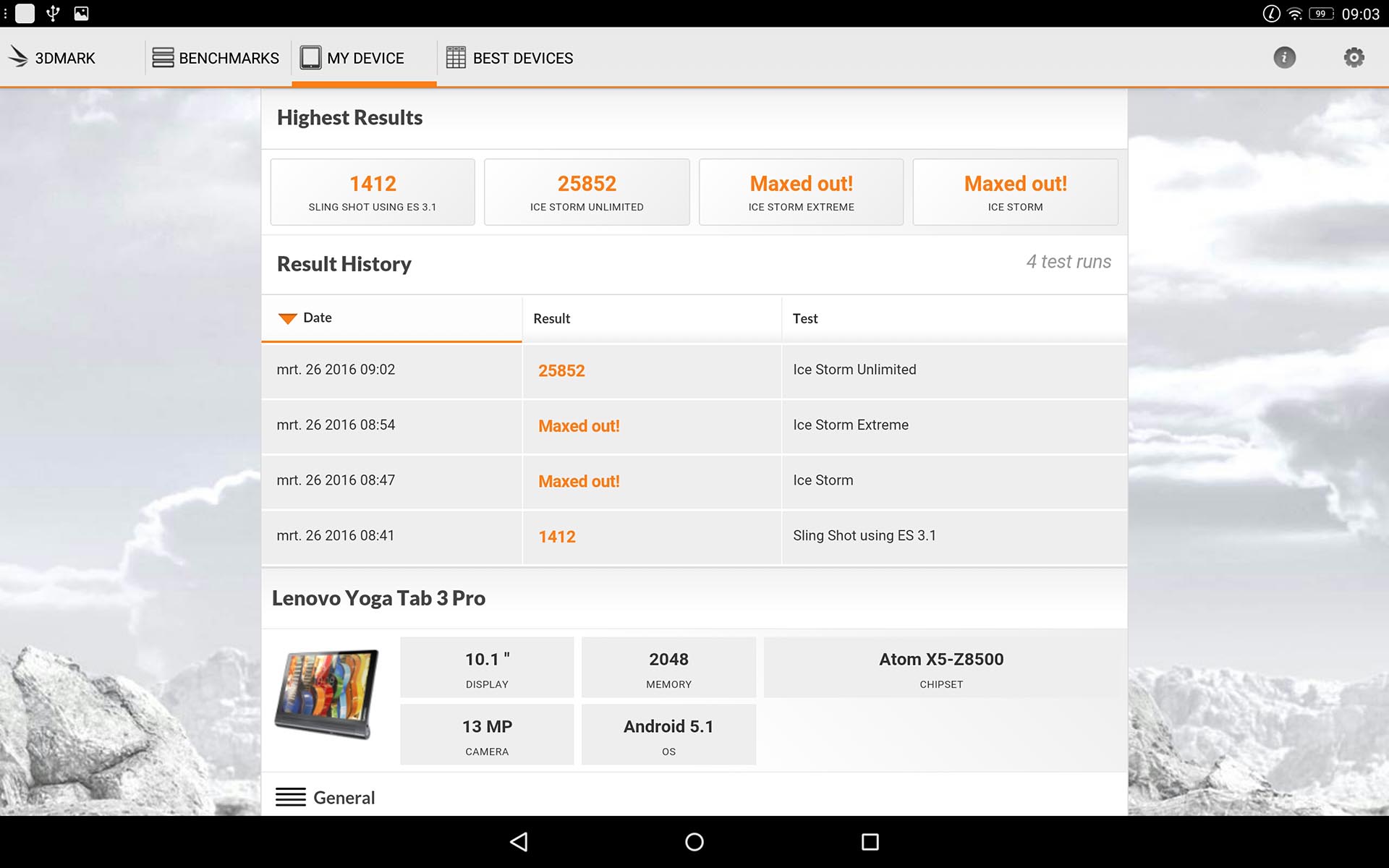Tap the My Device tablet icon
Image resolution: width=1389 pixels, height=868 pixels.
click(x=310, y=58)
